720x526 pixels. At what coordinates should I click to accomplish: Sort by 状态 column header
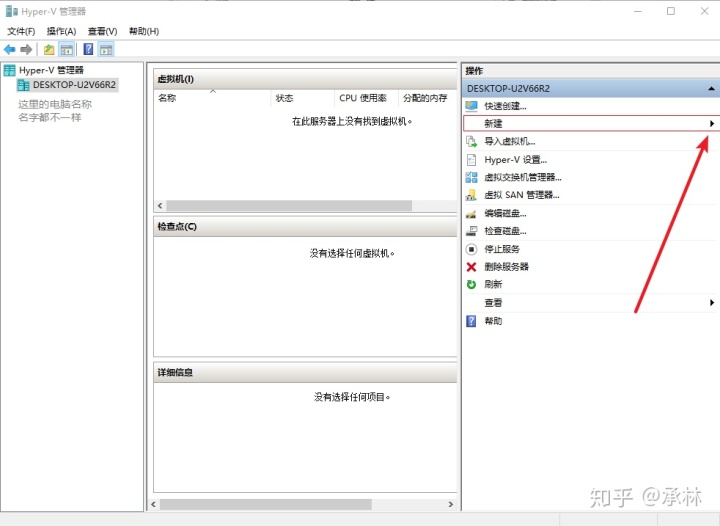[303, 98]
